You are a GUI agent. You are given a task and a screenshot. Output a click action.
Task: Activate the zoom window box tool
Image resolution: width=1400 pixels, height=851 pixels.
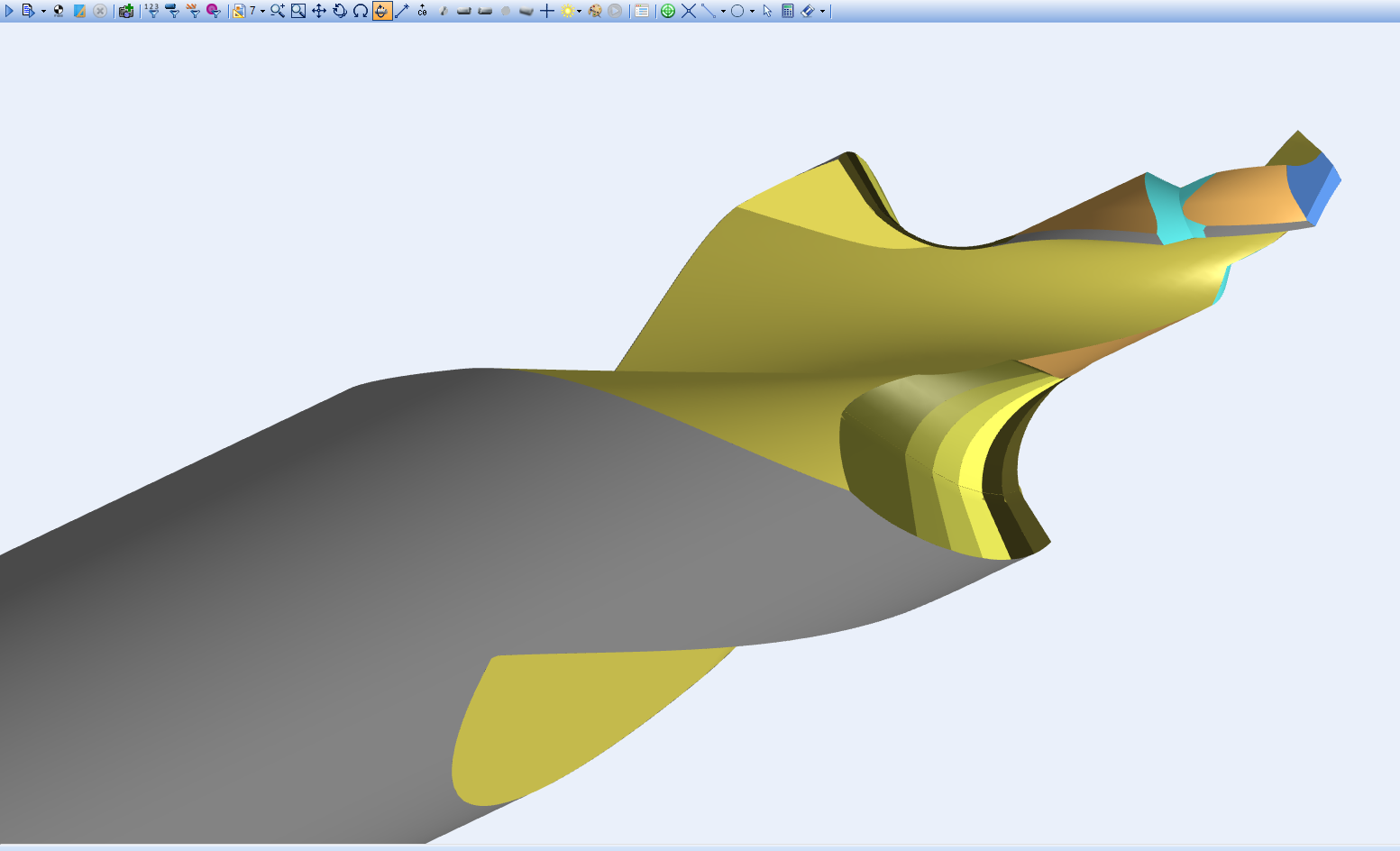[298, 11]
